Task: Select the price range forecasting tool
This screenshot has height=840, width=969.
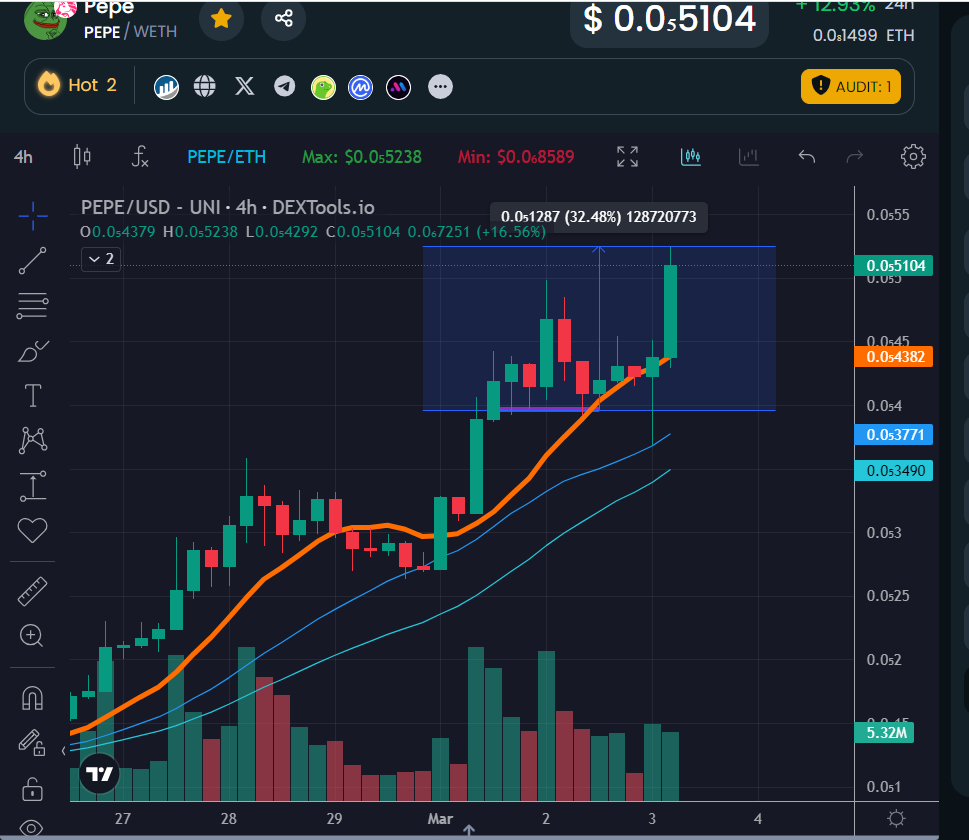Action: [x=33, y=486]
